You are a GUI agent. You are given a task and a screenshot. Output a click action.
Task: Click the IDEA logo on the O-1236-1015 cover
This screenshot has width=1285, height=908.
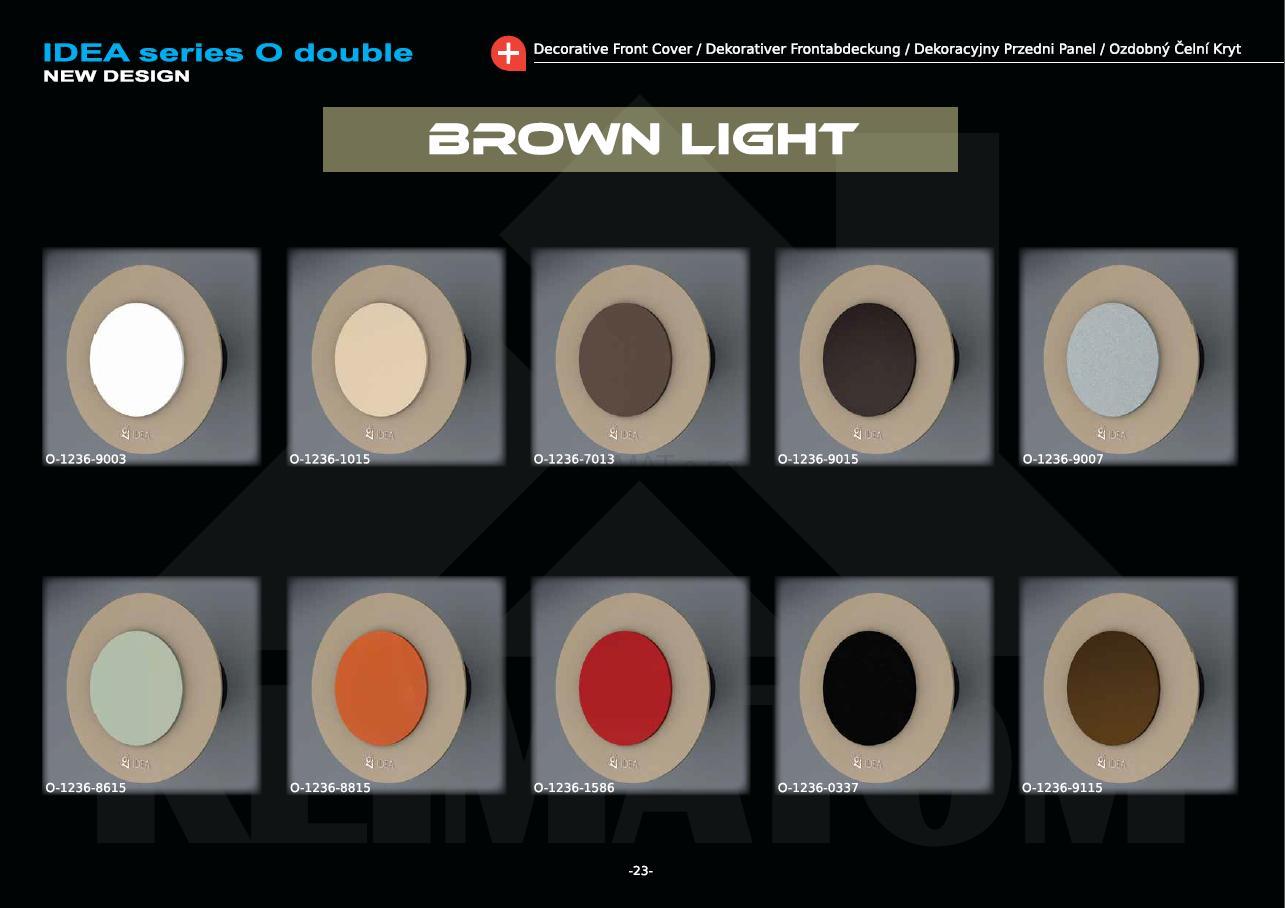pos(381,434)
